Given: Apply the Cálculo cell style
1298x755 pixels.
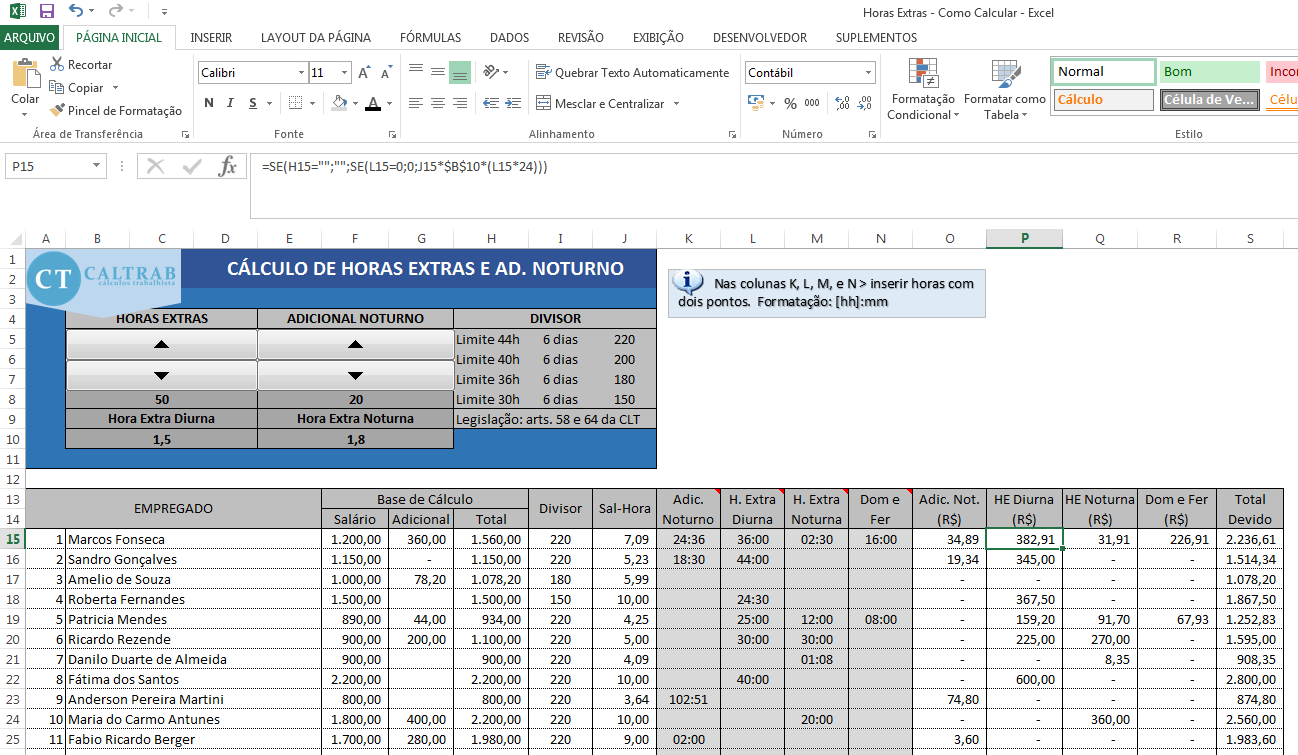Looking at the screenshot, I should click(1103, 100).
